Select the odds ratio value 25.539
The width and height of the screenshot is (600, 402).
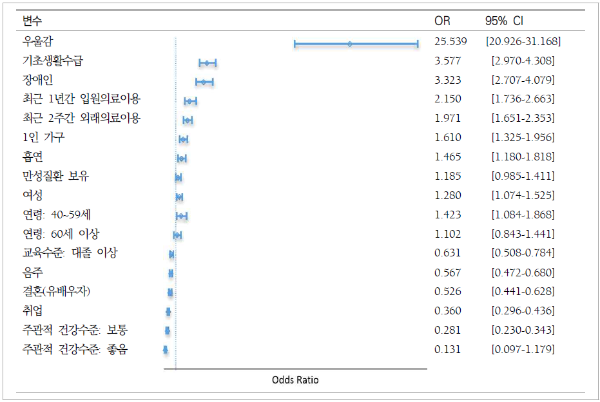click(453, 42)
